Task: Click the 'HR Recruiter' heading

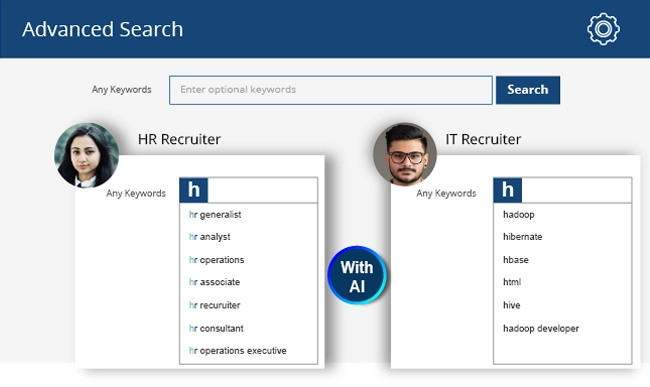Action: tap(179, 139)
